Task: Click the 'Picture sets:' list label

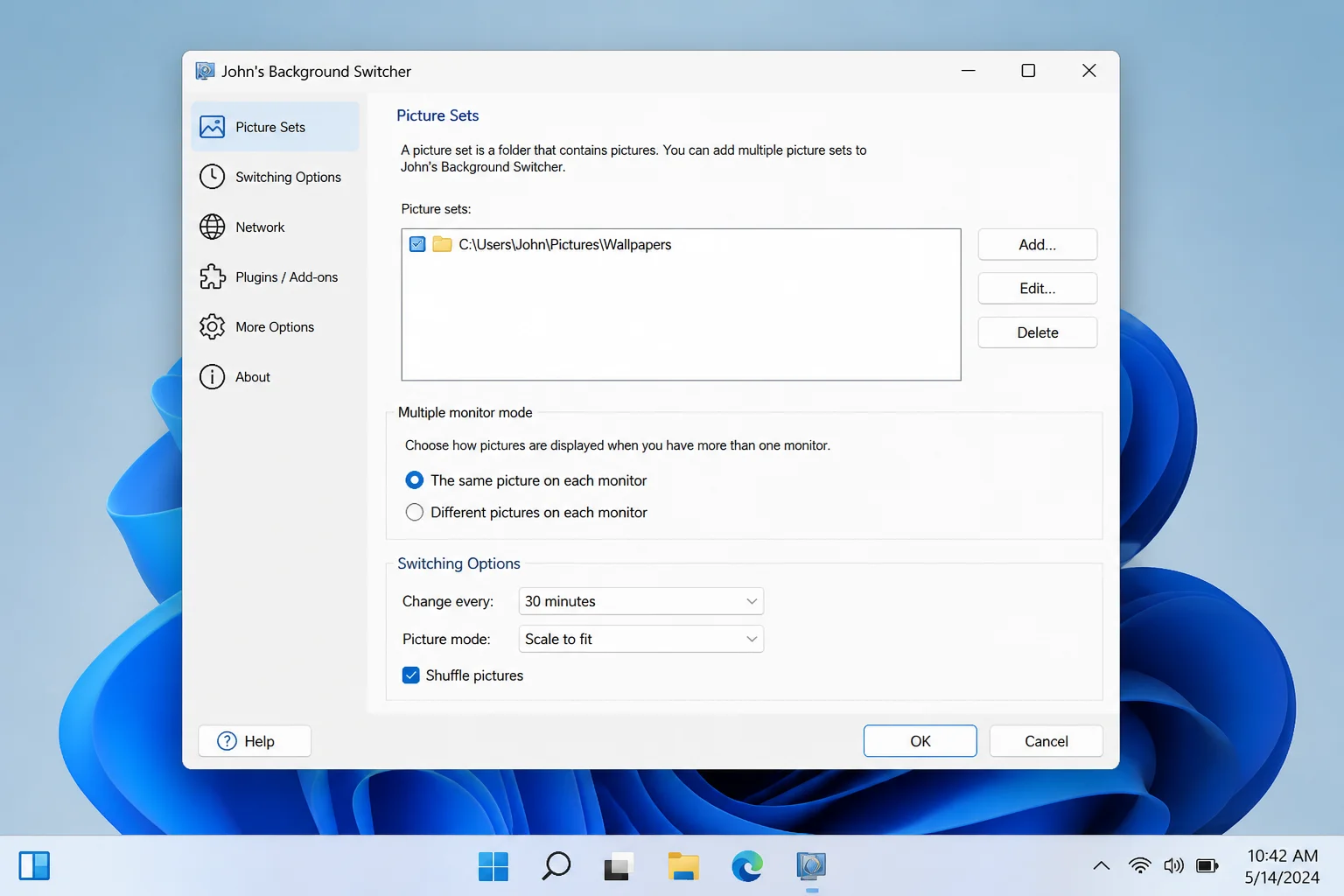Action: [x=436, y=209]
